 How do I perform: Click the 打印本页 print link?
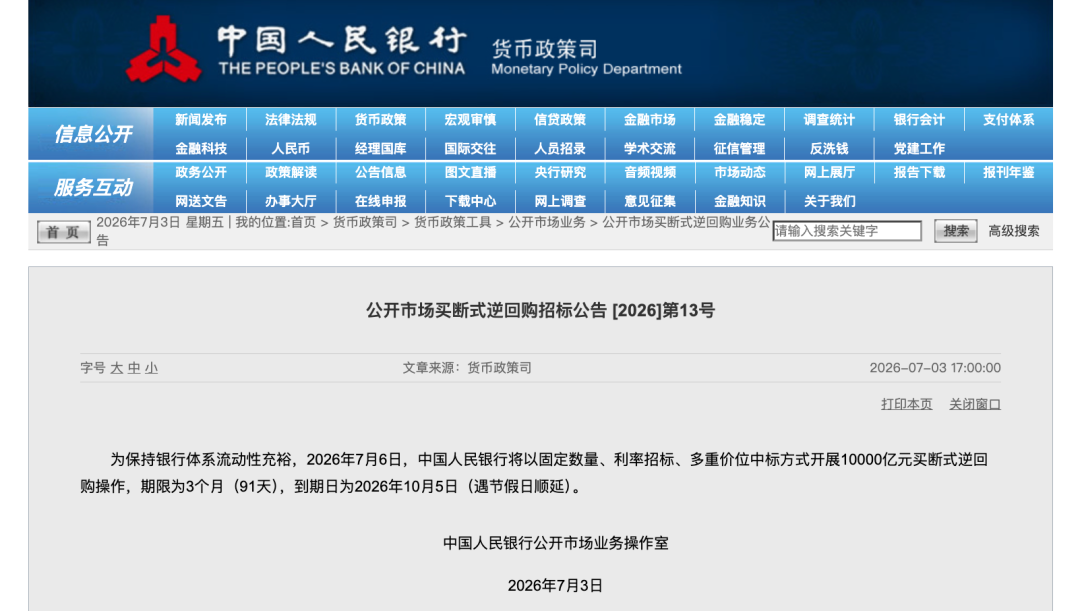click(x=906, y=404)
